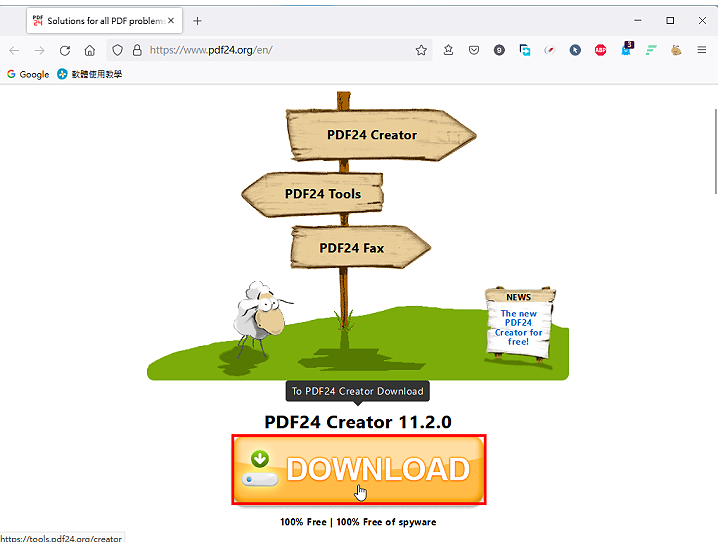
Task: Open the tracking protection shield icon
Action: [117, 50]
